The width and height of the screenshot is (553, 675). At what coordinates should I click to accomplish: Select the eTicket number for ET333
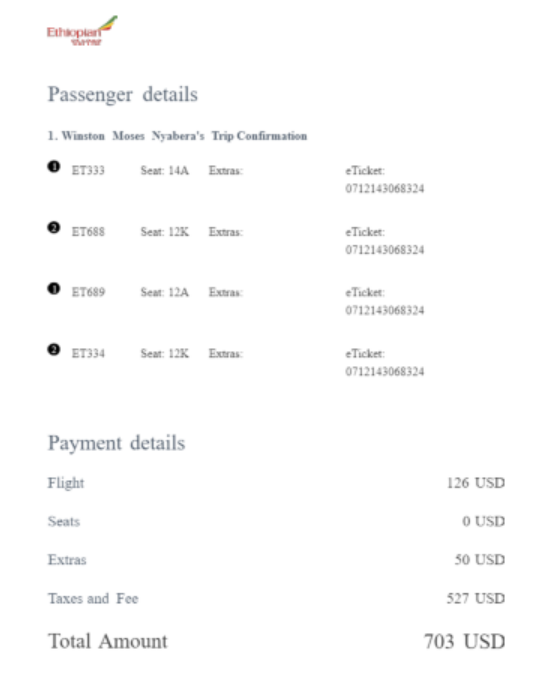coord(385,189)
